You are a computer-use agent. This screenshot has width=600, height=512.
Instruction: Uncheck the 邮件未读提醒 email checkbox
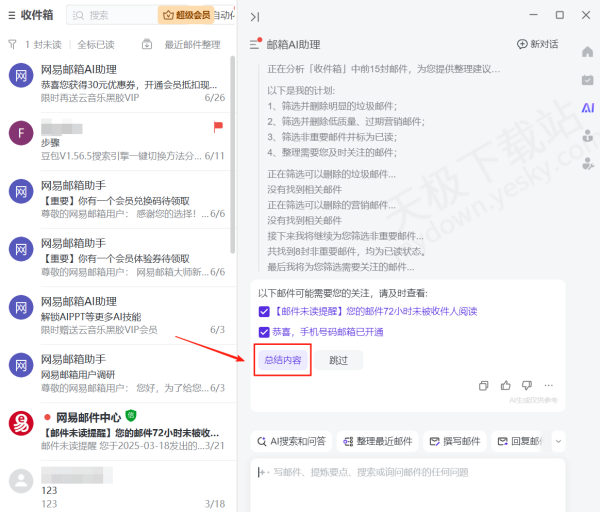[x=264, y=311]
